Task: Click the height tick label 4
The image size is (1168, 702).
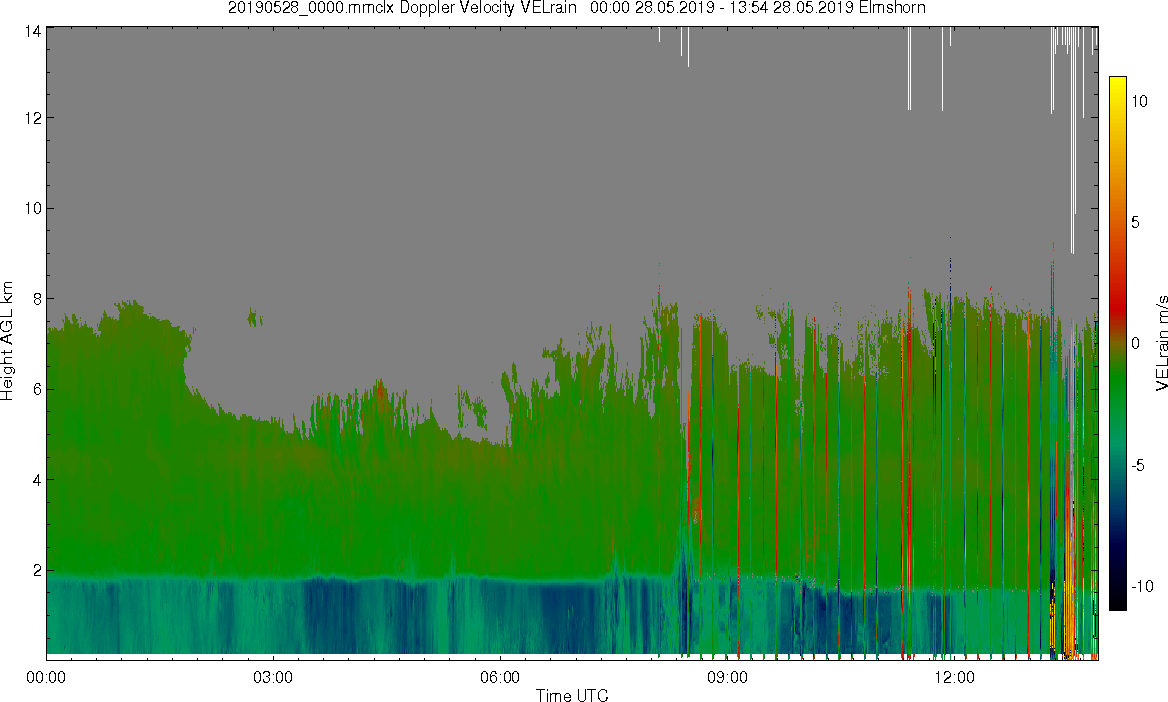Action: coord(36,480)
